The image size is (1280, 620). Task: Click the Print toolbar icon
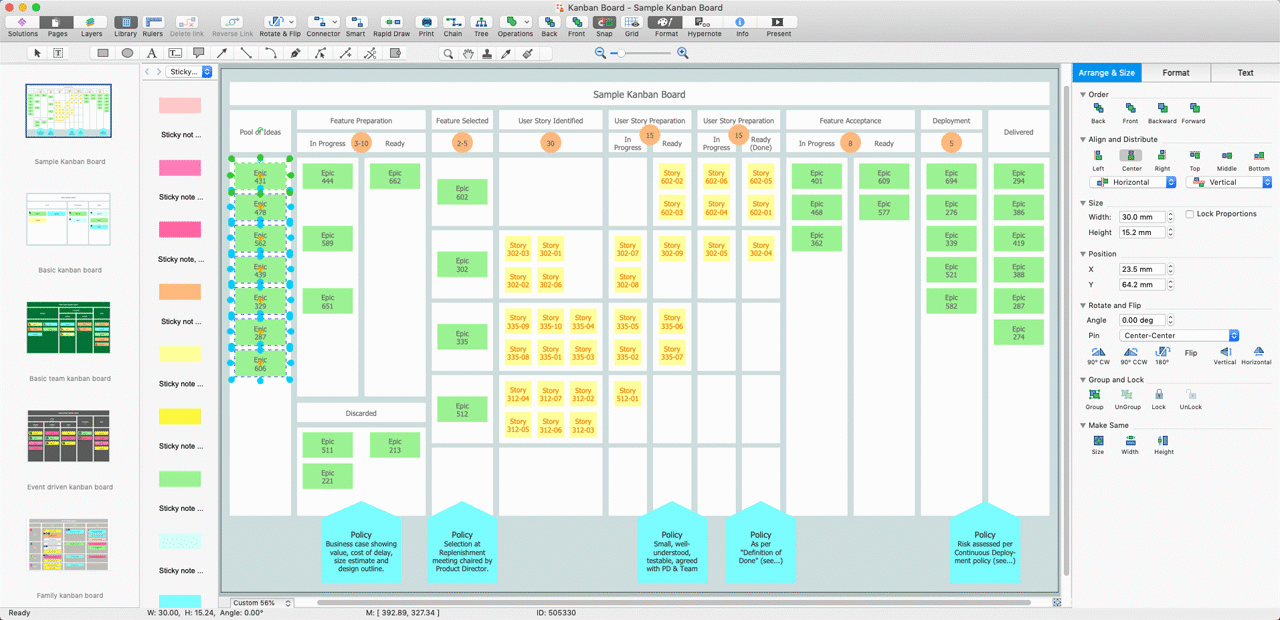(x=427, y=21)
